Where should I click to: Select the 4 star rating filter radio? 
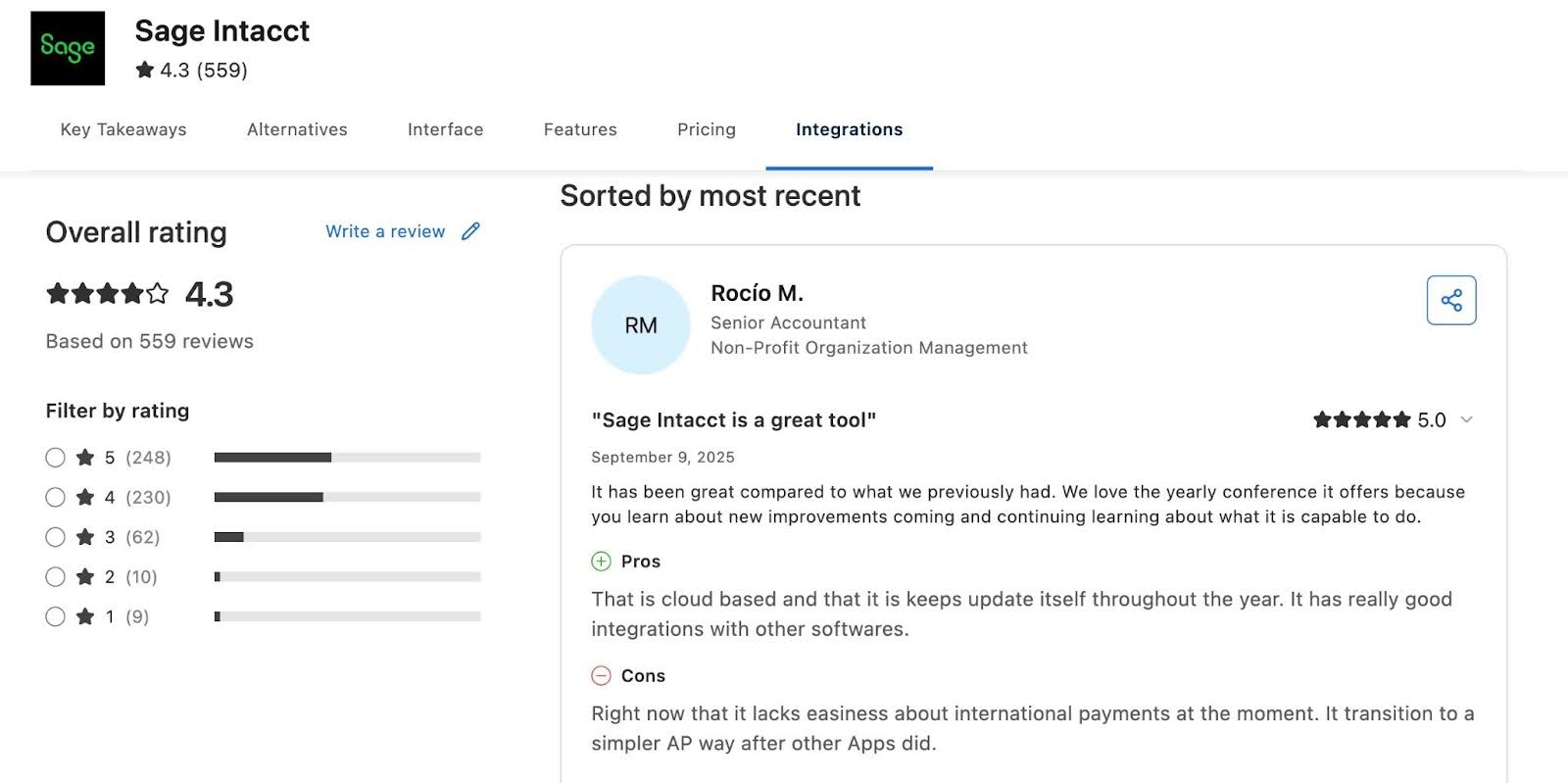pos(55,497)
